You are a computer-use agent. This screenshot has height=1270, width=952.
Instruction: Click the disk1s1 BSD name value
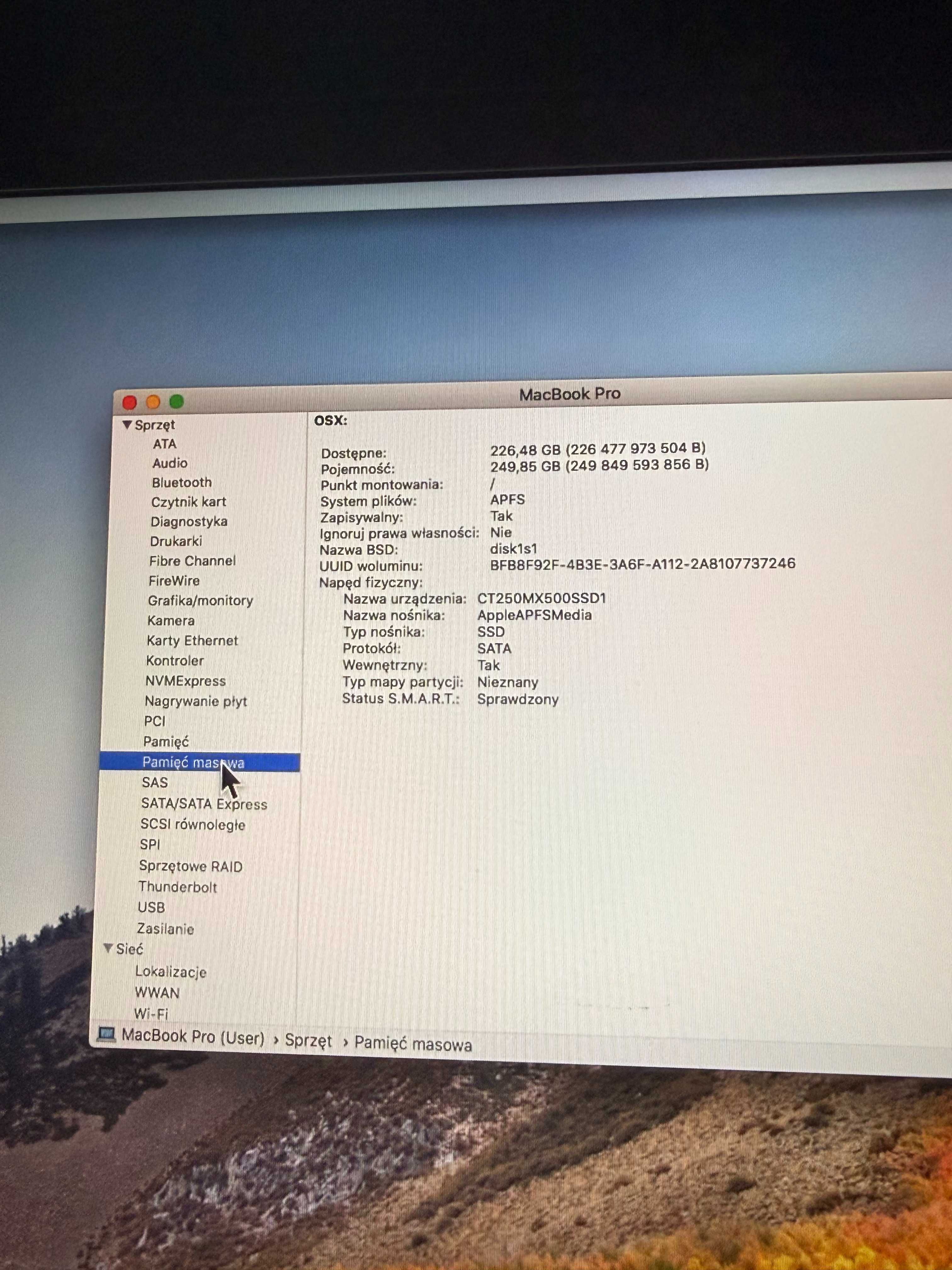[513, 549]
